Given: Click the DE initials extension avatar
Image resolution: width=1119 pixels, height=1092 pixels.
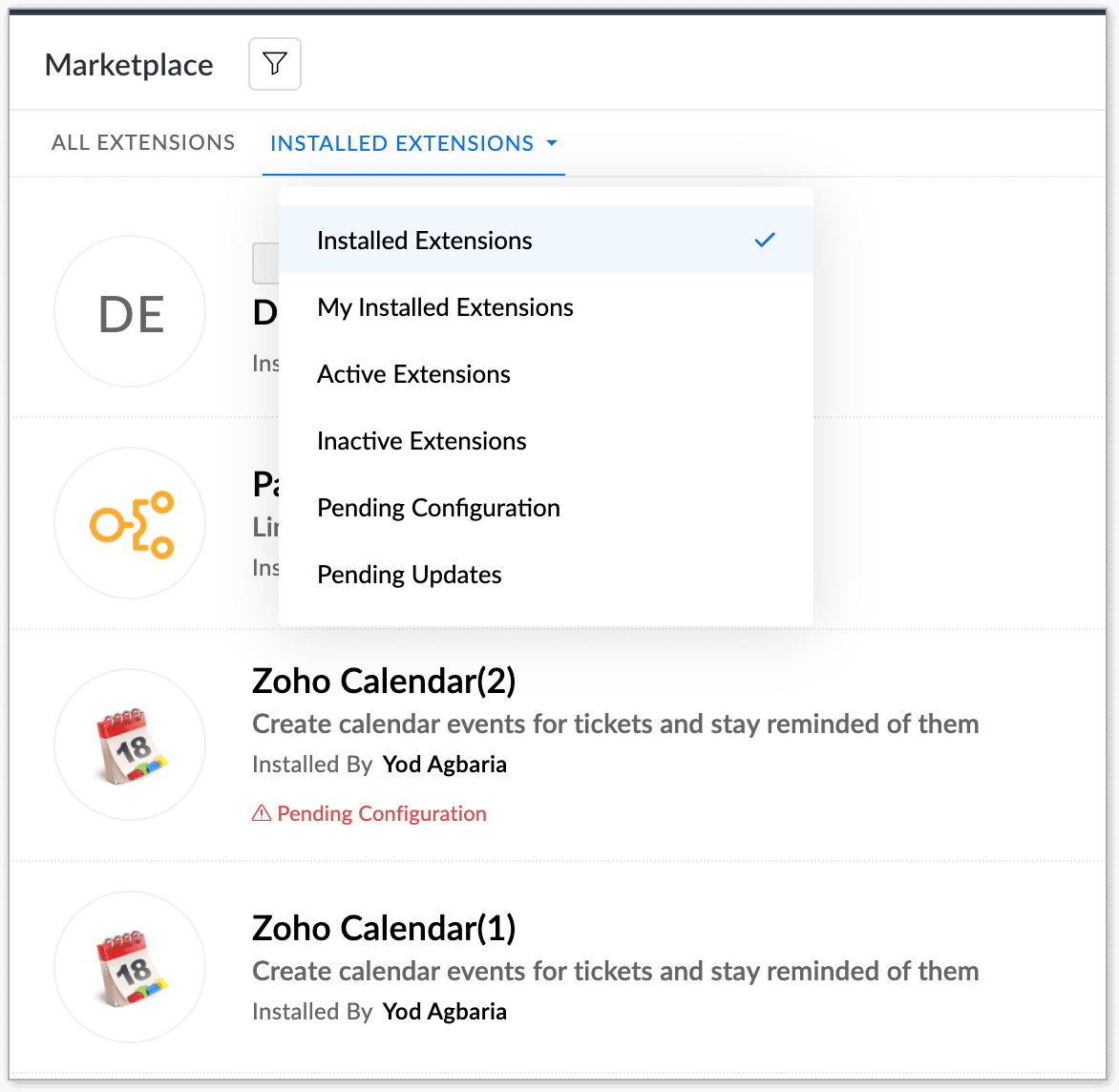Looking at the screenshot, I should (x=131, y=312).
